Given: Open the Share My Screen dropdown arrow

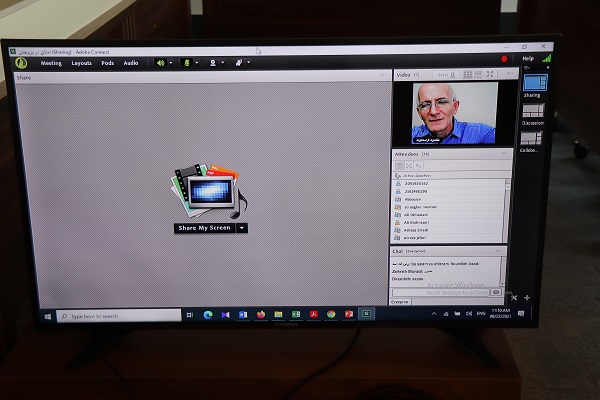Looking at the screenshot, I should click(x=242, y=228).
